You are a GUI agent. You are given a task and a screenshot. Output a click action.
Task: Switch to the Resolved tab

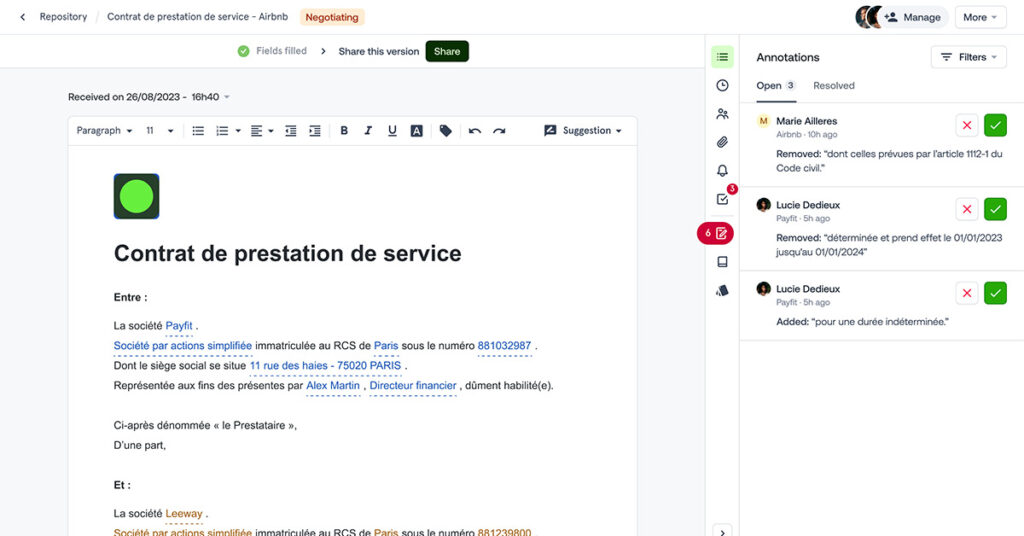[x=833, y=86]
